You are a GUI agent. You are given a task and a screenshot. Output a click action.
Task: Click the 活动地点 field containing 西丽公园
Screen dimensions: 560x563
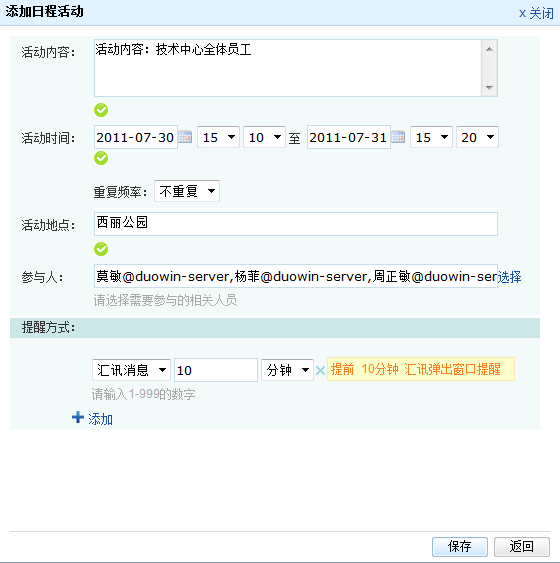tap(296, 224)
